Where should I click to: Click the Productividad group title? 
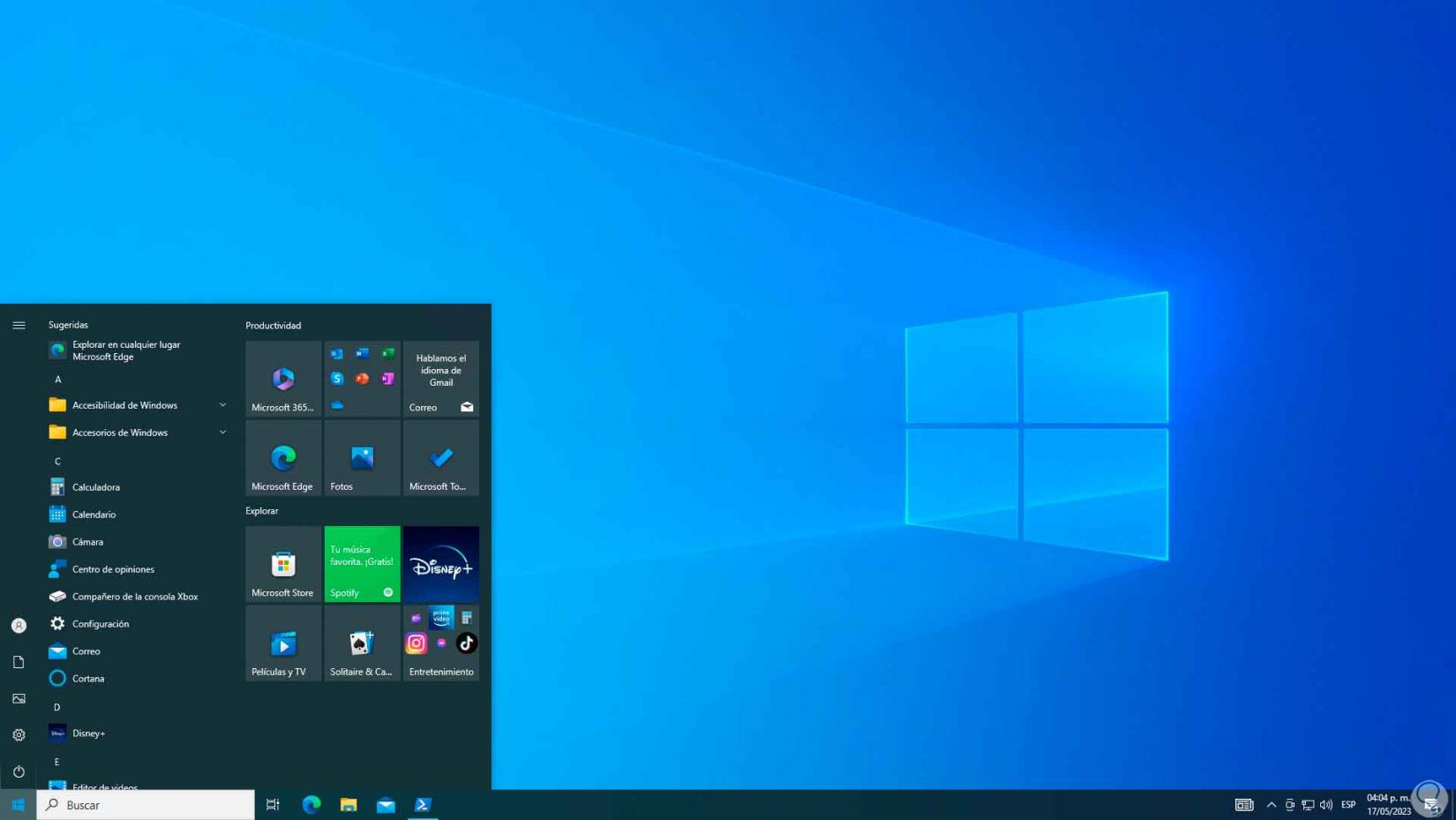click(274, 326)
